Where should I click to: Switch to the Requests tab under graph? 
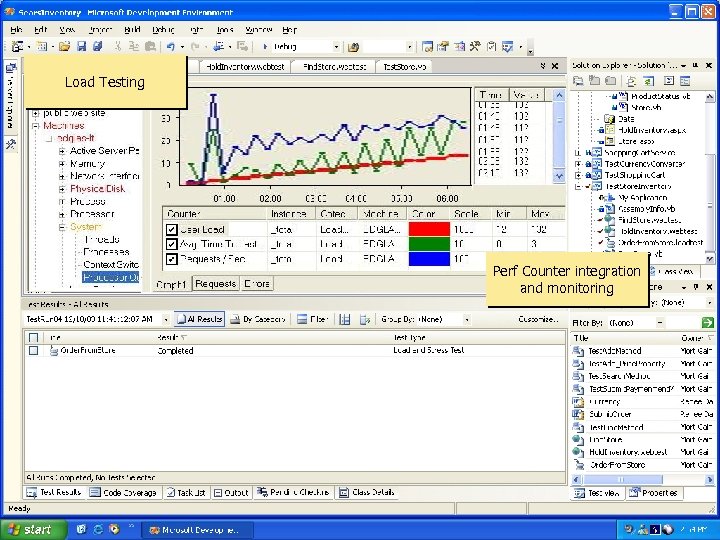pyautogui.click(x=215, y=284)
